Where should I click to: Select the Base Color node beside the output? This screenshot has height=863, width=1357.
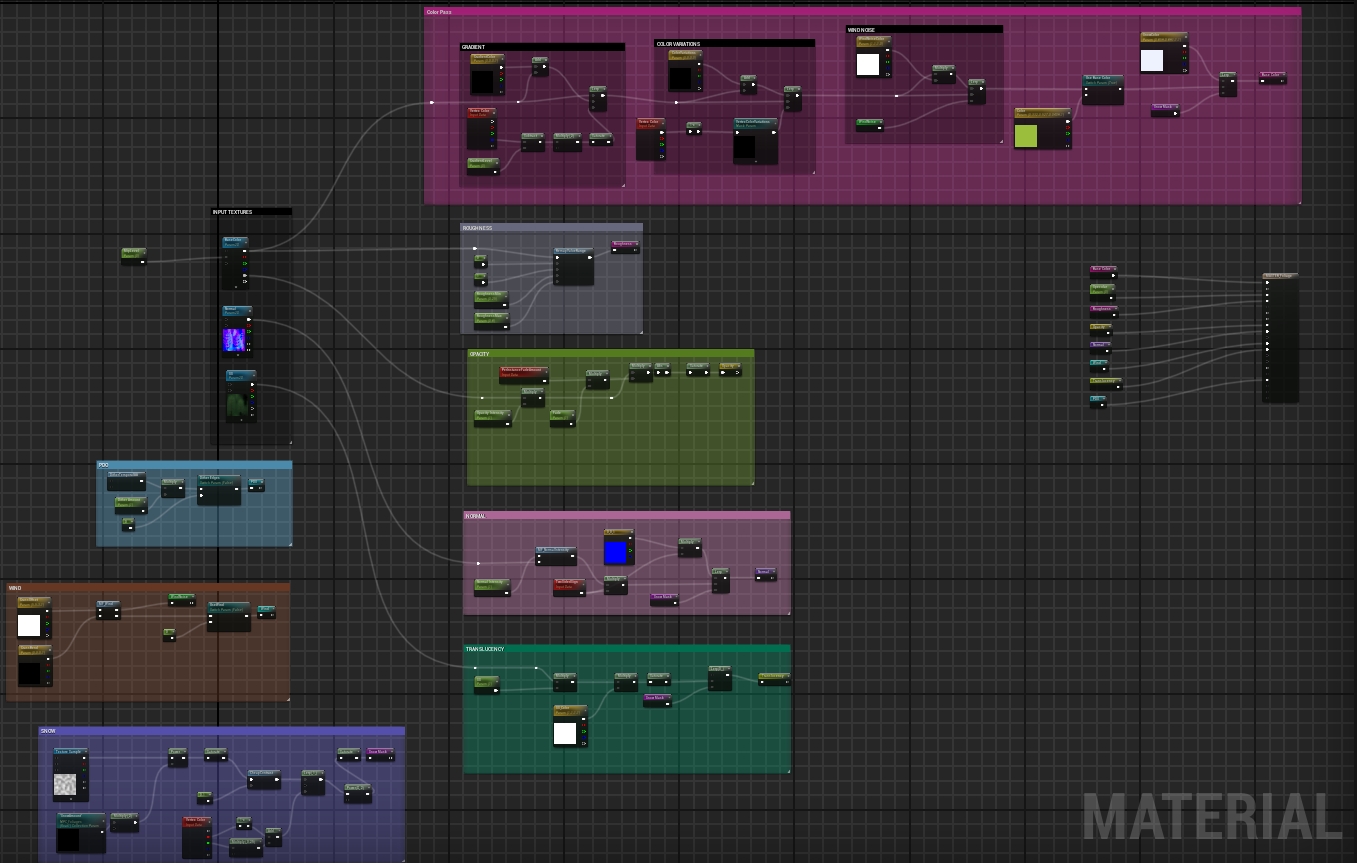[x=1103, y=271]
